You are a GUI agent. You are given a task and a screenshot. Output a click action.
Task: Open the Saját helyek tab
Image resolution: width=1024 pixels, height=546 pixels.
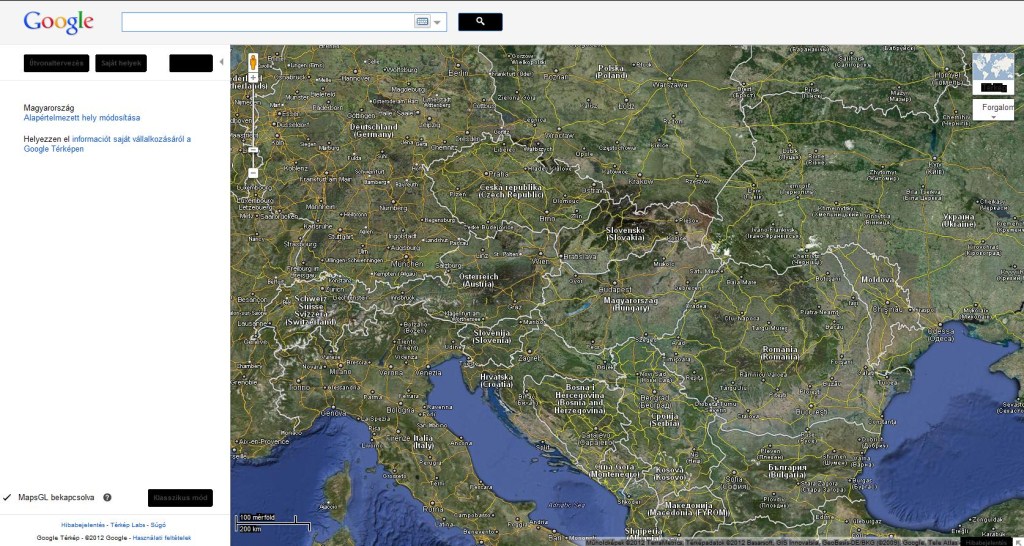121,63
